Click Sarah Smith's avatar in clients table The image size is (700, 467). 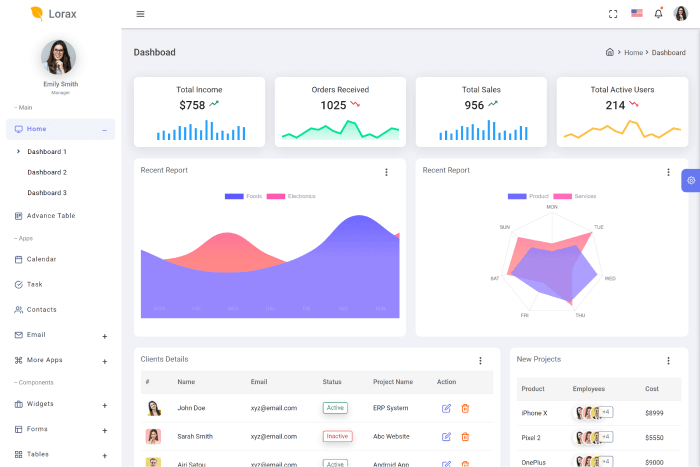tap(153, 436)
